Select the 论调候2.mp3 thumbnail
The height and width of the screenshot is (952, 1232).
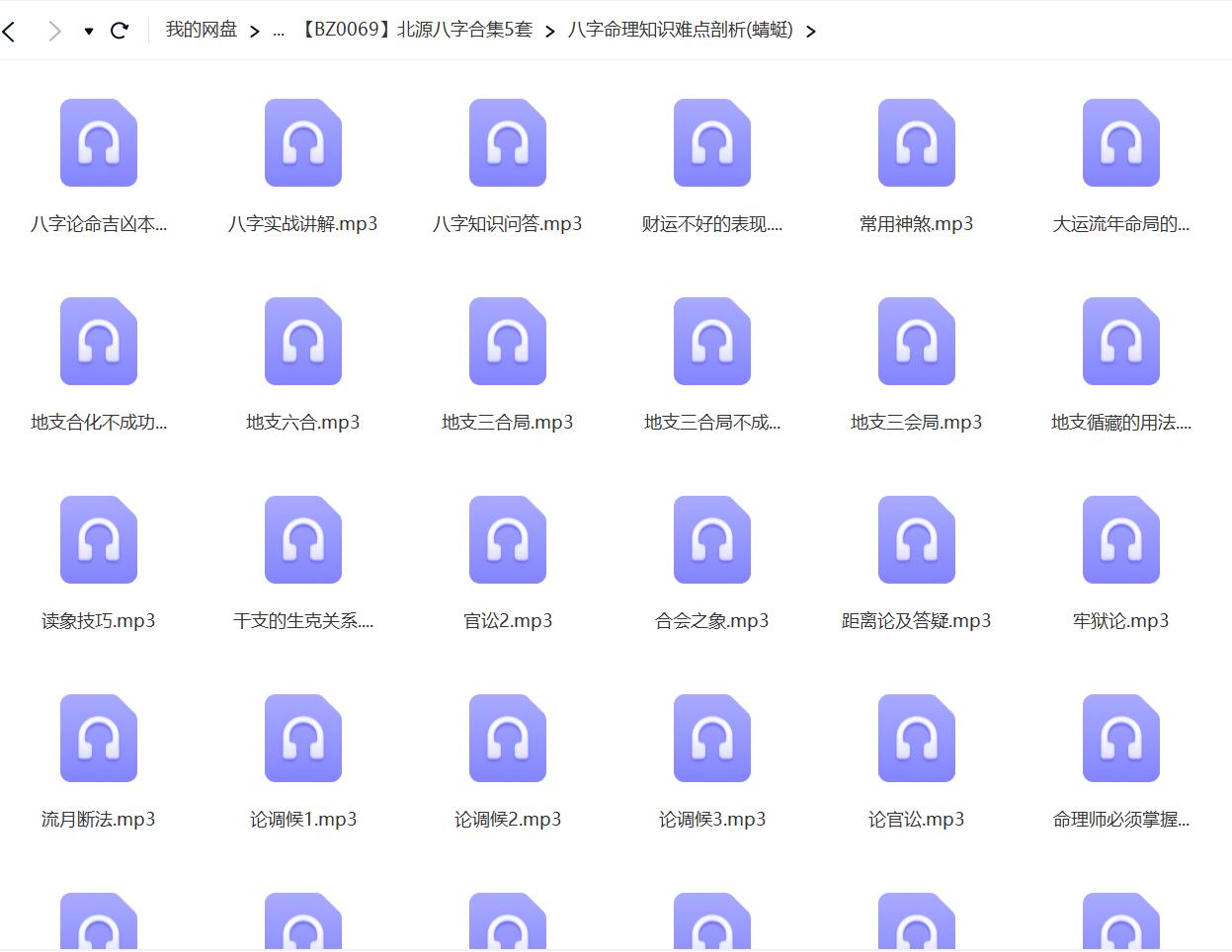point(507,738)
